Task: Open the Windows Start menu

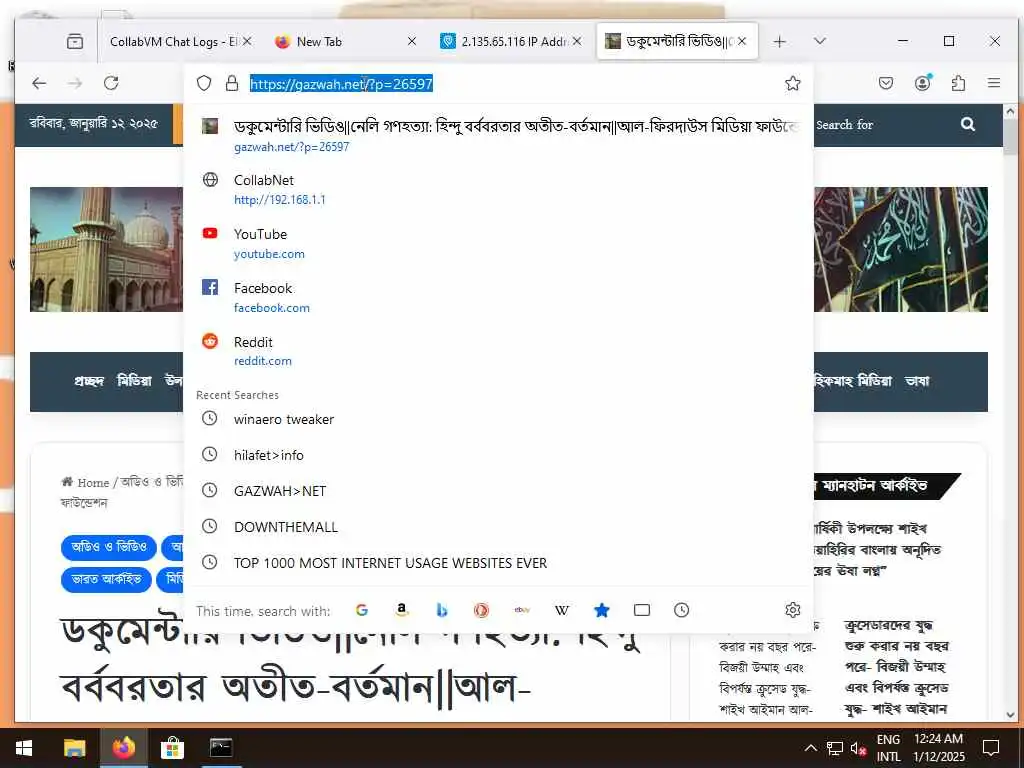Action: tap(24, 748)
